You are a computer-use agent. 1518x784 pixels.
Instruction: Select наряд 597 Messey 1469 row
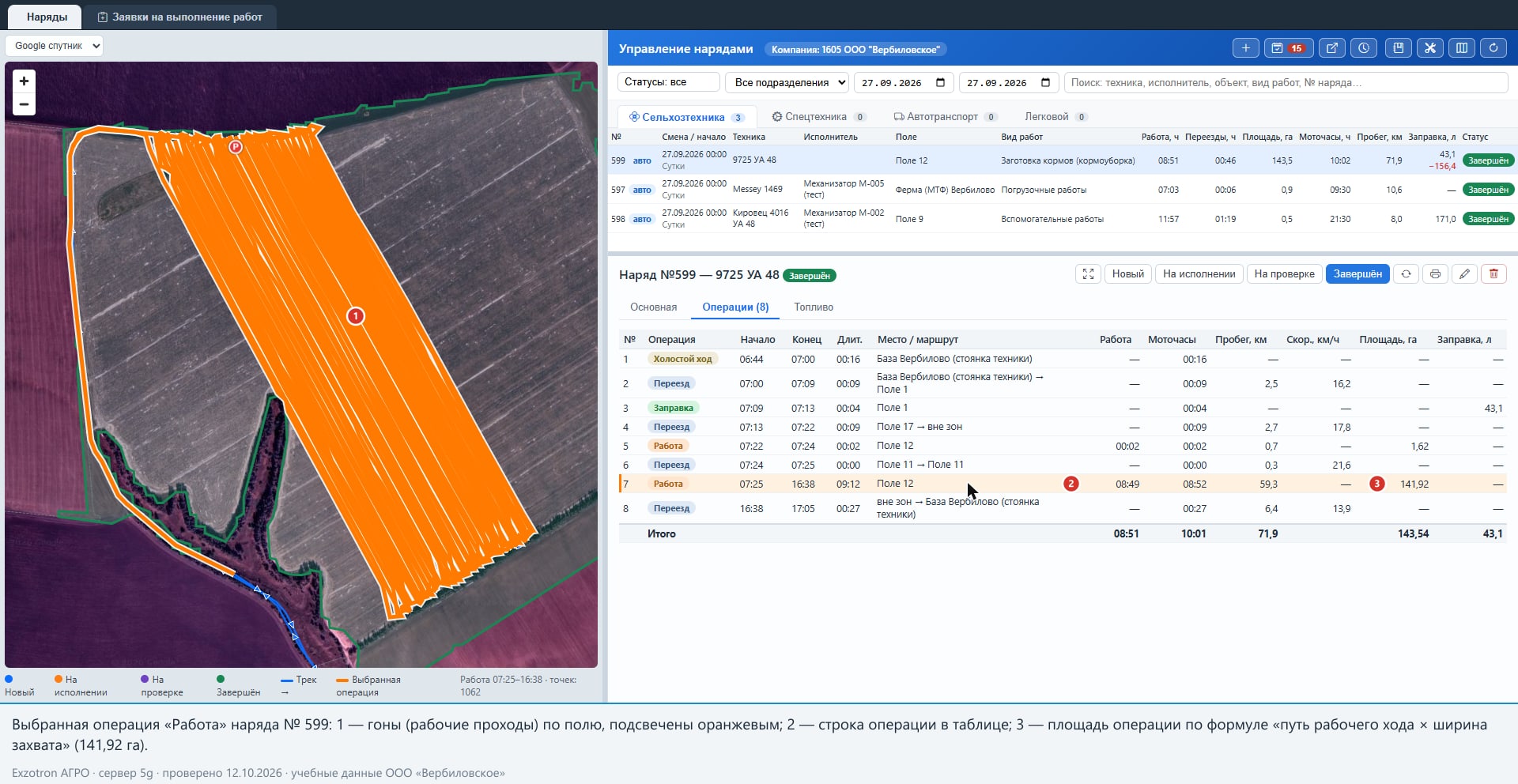tap(1062, 190)
